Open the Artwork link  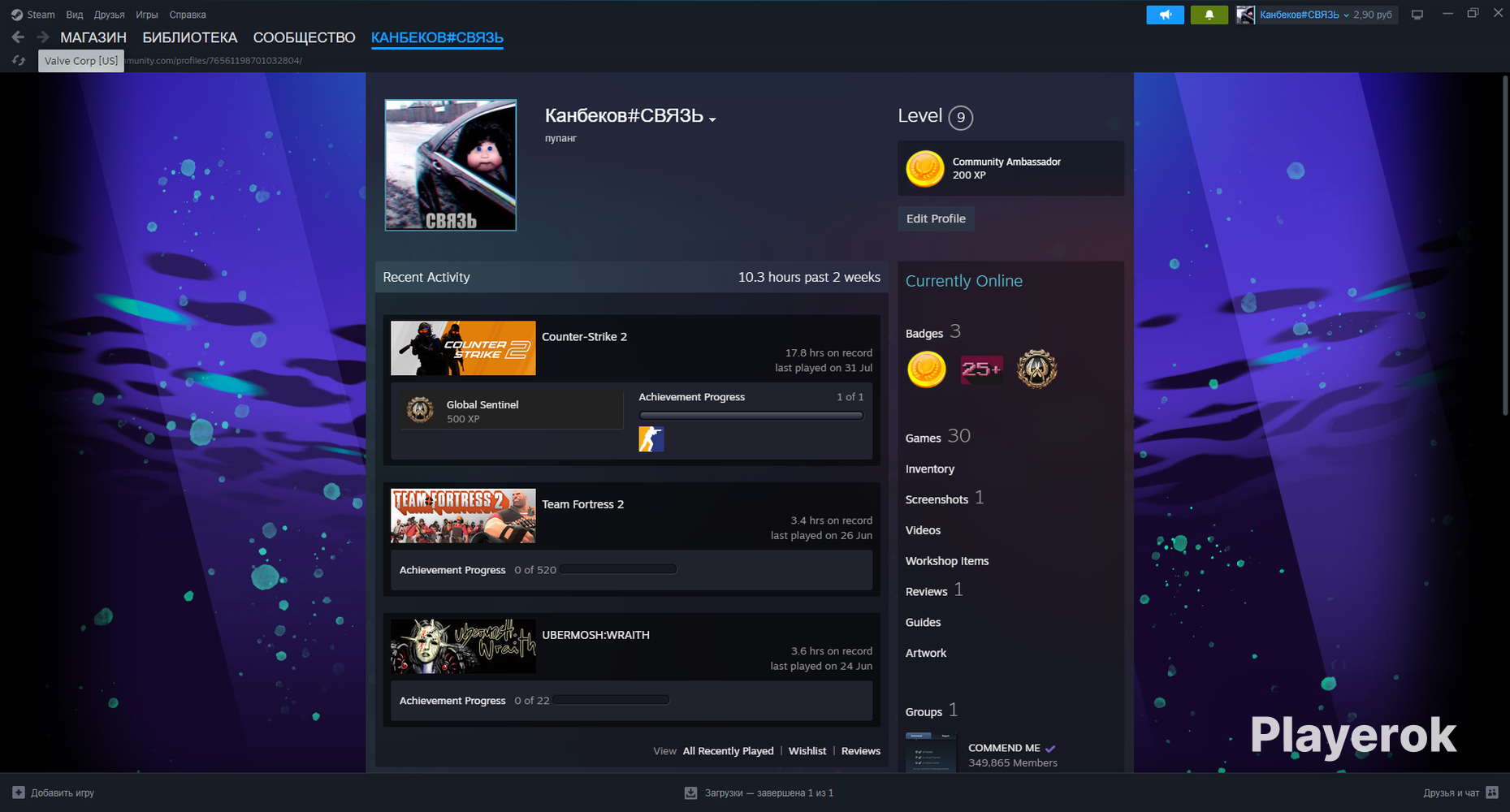point(926,653)
